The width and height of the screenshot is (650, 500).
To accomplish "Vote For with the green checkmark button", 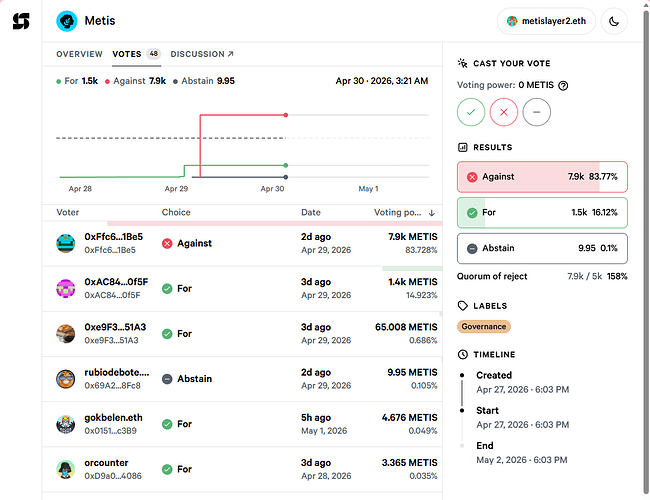I will tap(471, 112).
